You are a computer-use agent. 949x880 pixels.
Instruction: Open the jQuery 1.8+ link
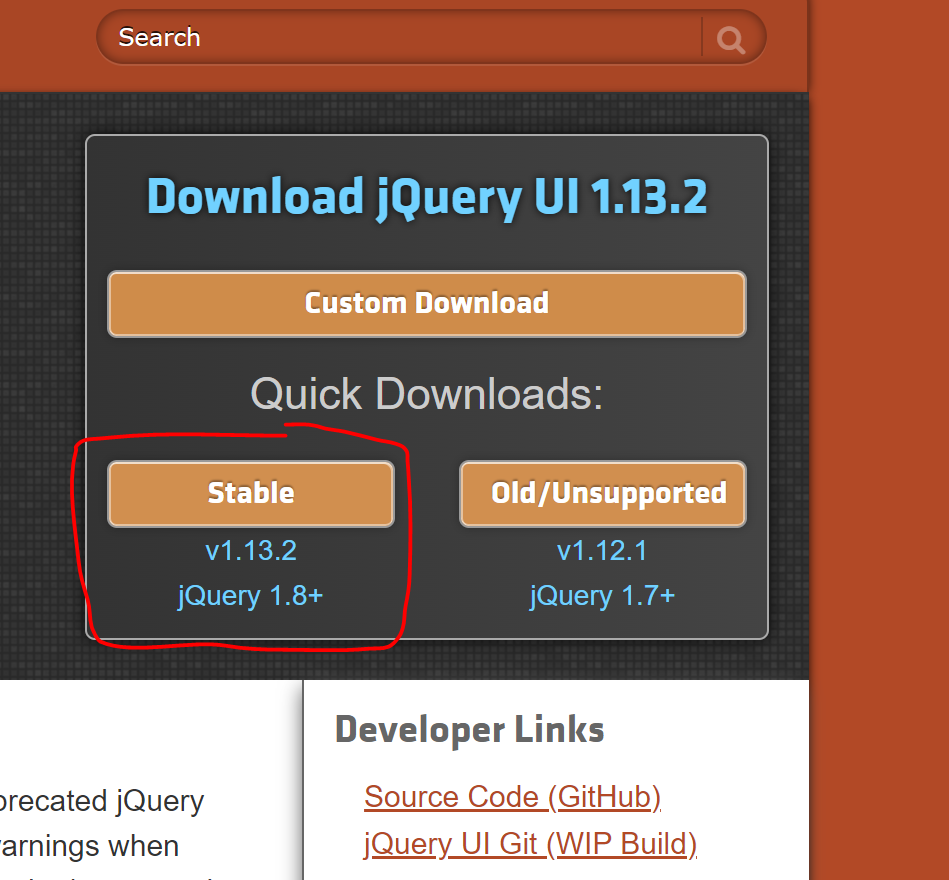[x=251, y=596]
